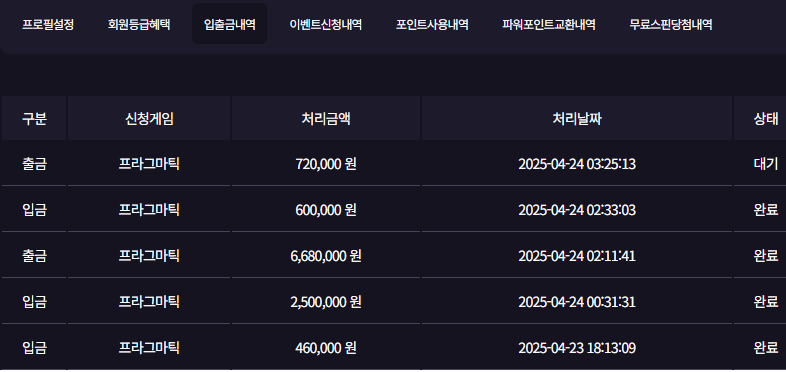Click the 상태 column header

coord(760,119)
